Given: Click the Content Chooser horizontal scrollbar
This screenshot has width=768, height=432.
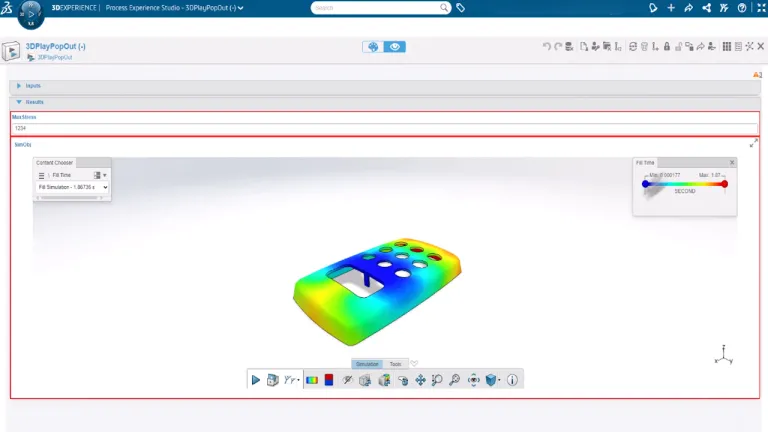Looking at the screenshot, I should coord(69,198).
